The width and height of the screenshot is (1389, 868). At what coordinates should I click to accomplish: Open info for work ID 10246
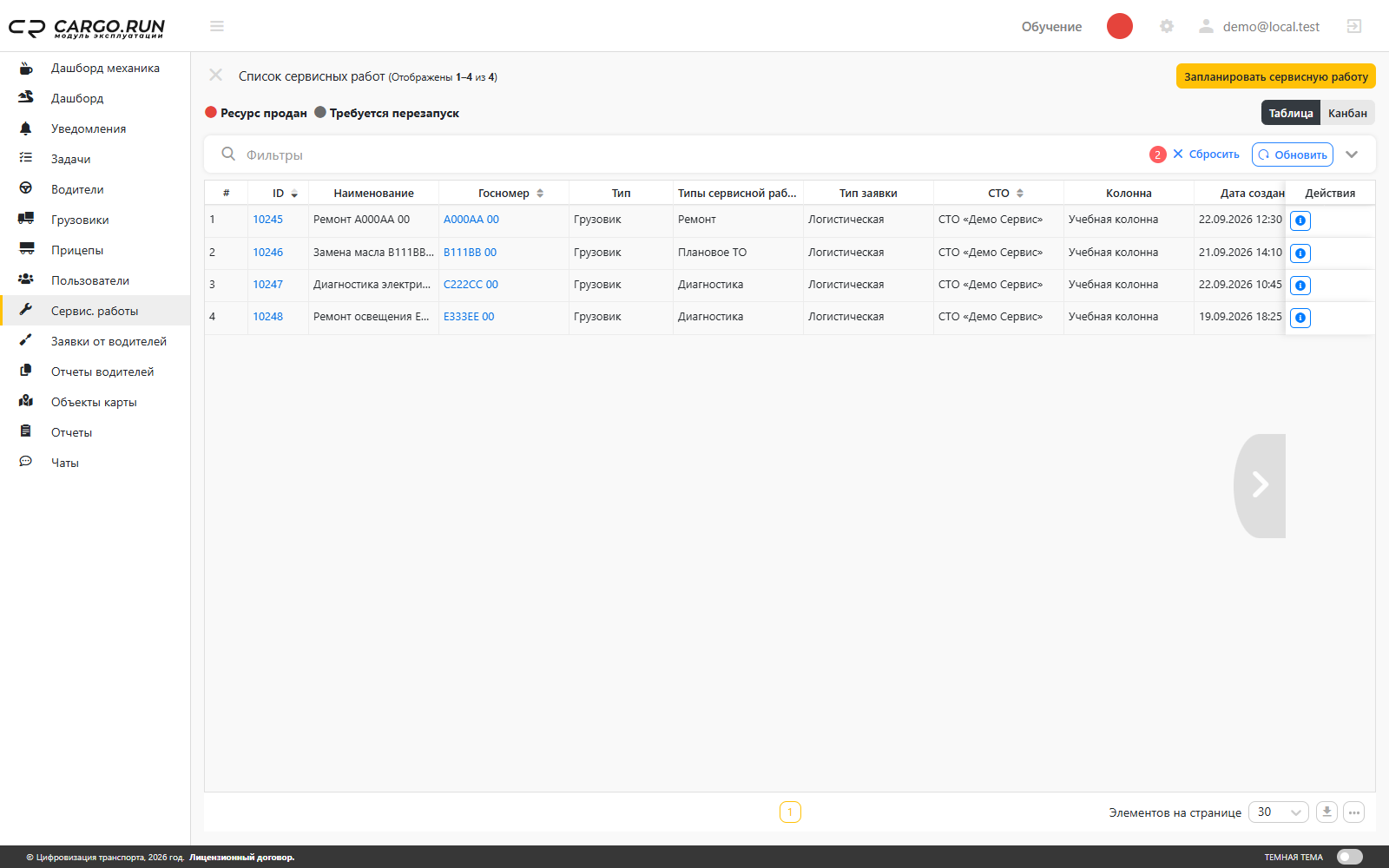pyautogui.click(x=1300, y=253)
